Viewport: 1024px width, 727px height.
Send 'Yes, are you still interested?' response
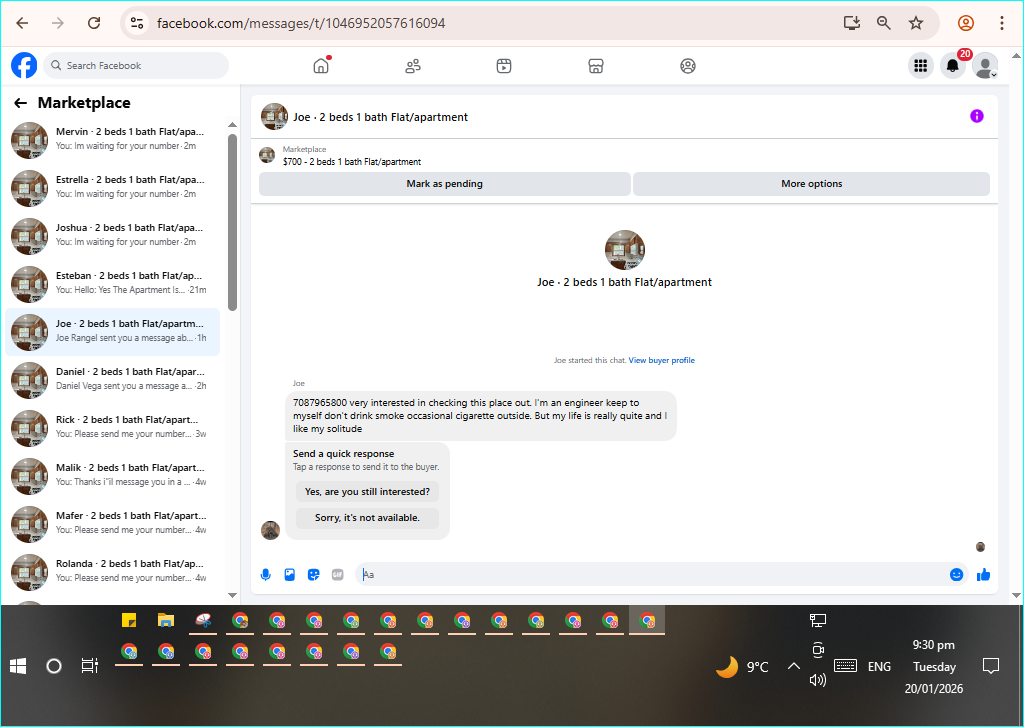coord(368,492)
